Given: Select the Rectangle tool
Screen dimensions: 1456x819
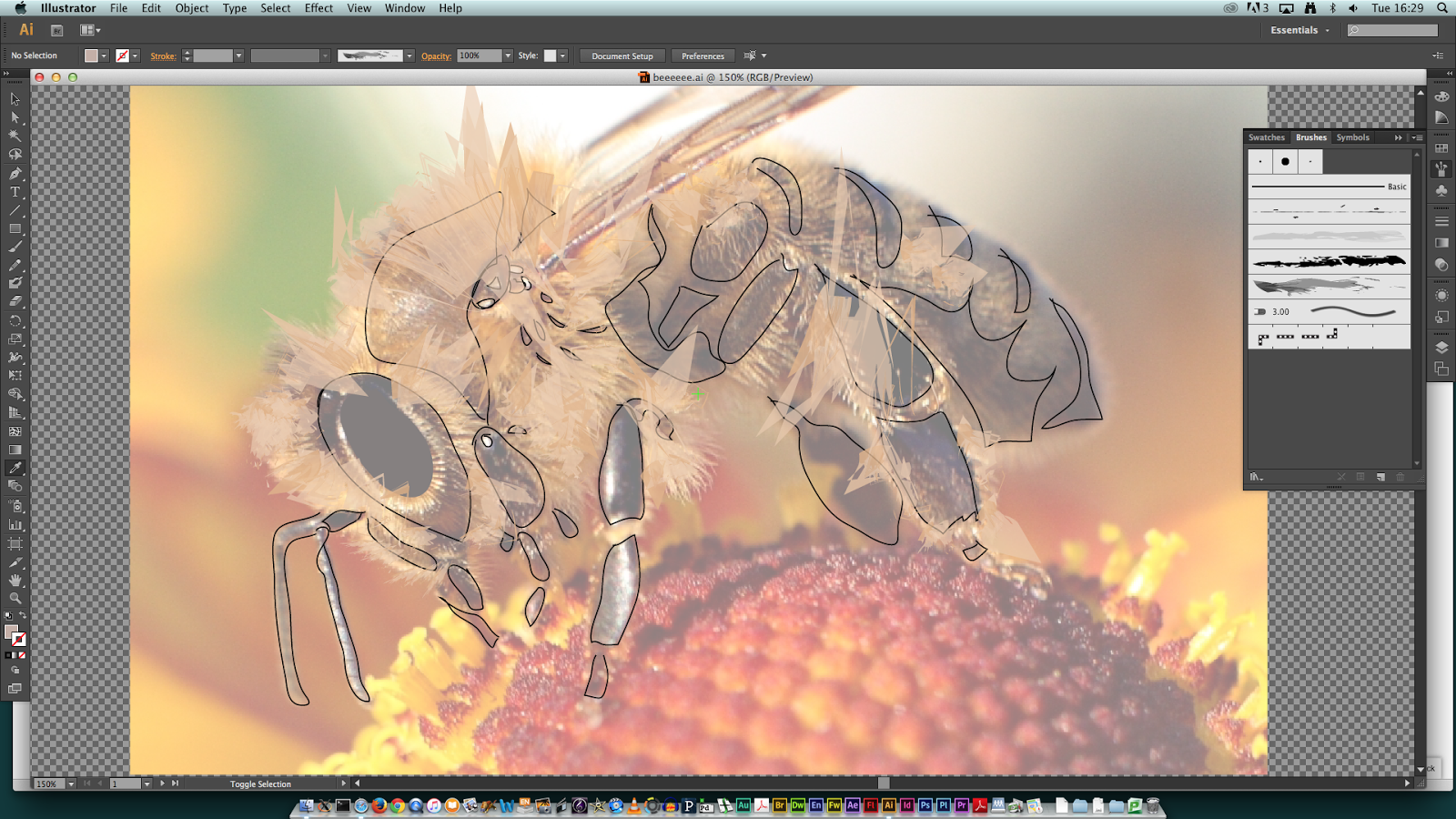Looking at the screenshot, I should coord(15,228).
